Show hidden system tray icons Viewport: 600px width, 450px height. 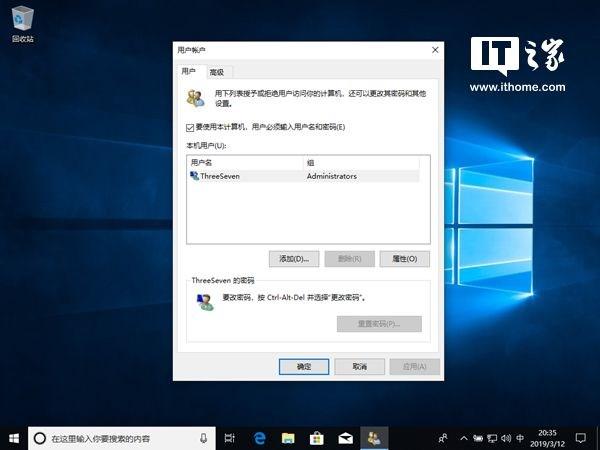[x=464, y=438]
